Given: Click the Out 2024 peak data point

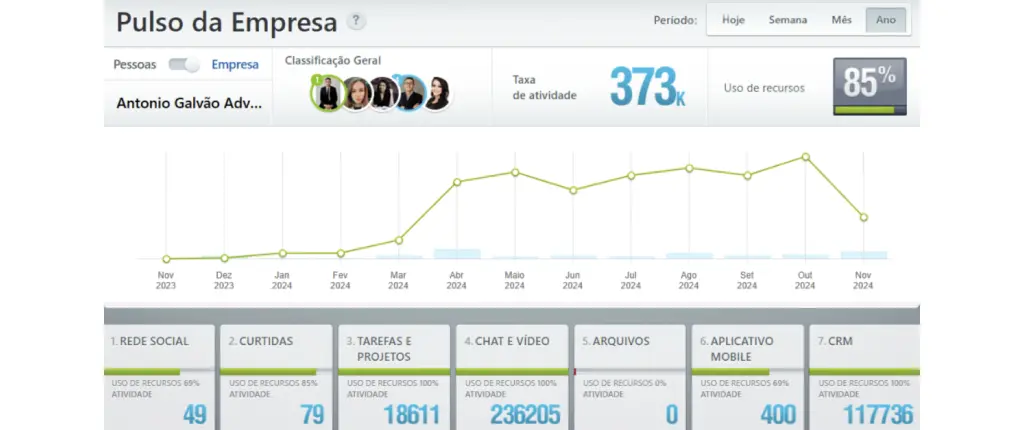Looking at the screenshot, I should tap(805, 157).
